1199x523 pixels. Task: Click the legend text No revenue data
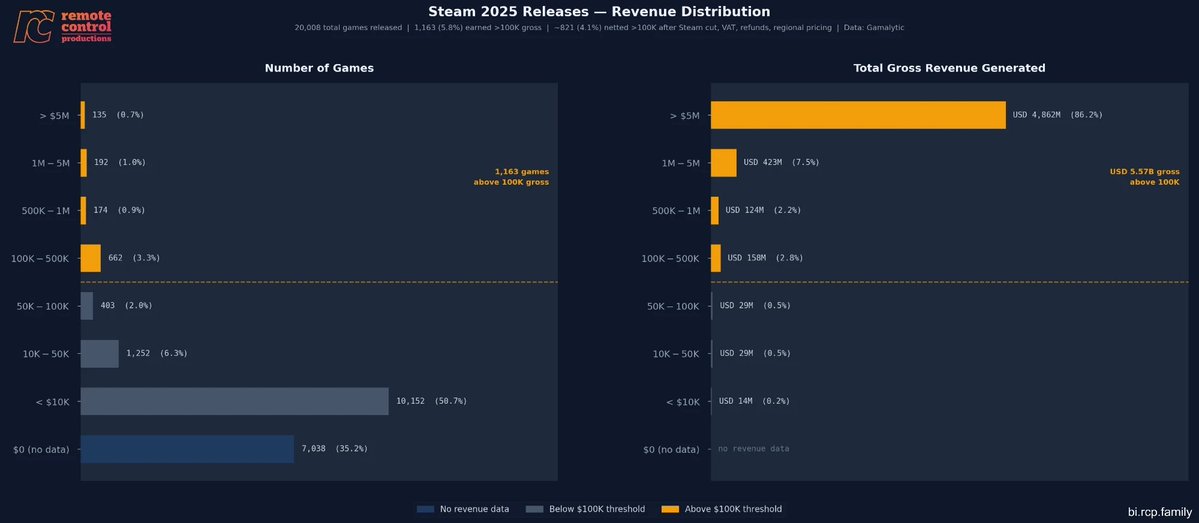(474, 509)
